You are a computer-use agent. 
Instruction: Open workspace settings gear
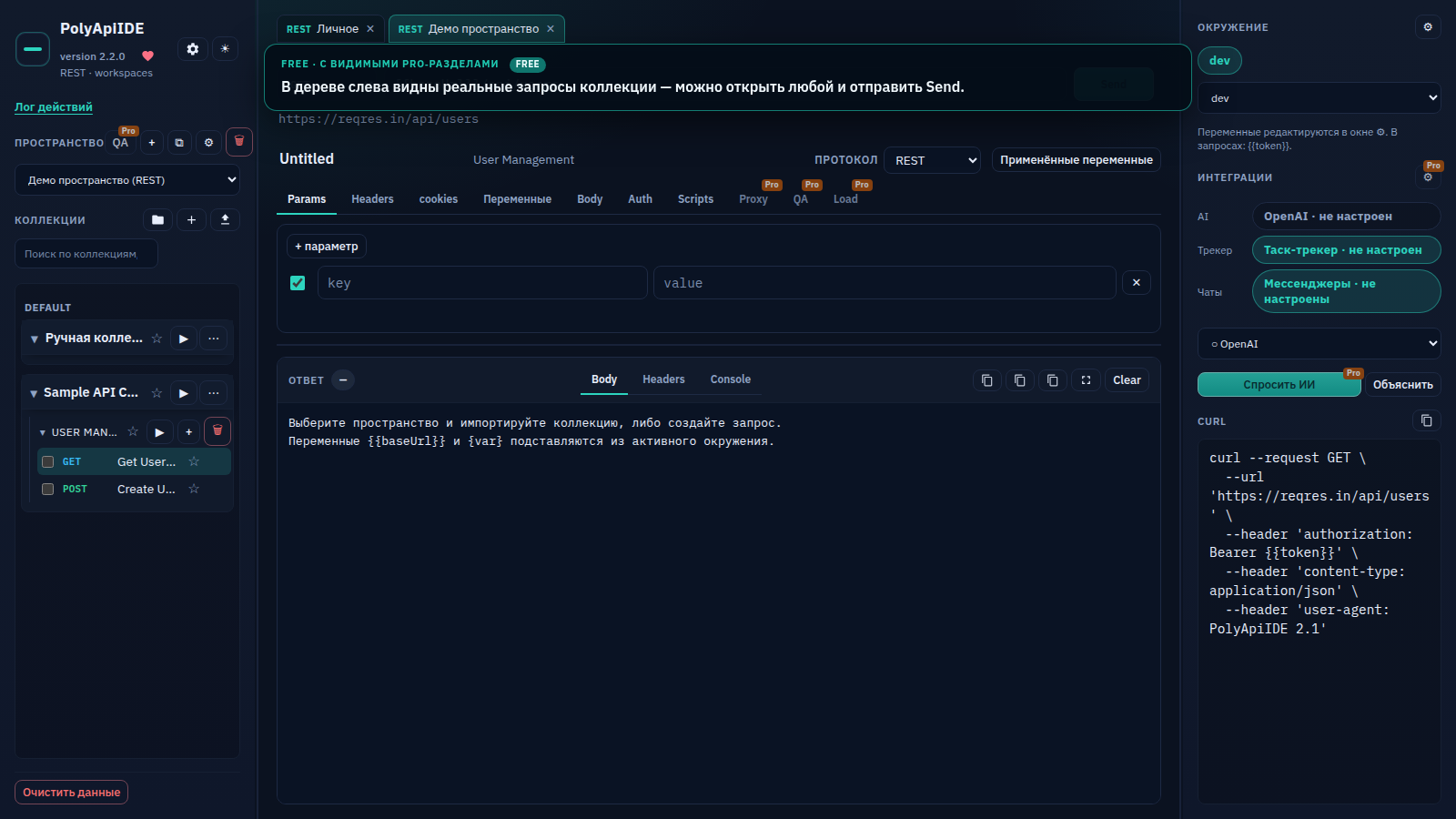[208, 143]
